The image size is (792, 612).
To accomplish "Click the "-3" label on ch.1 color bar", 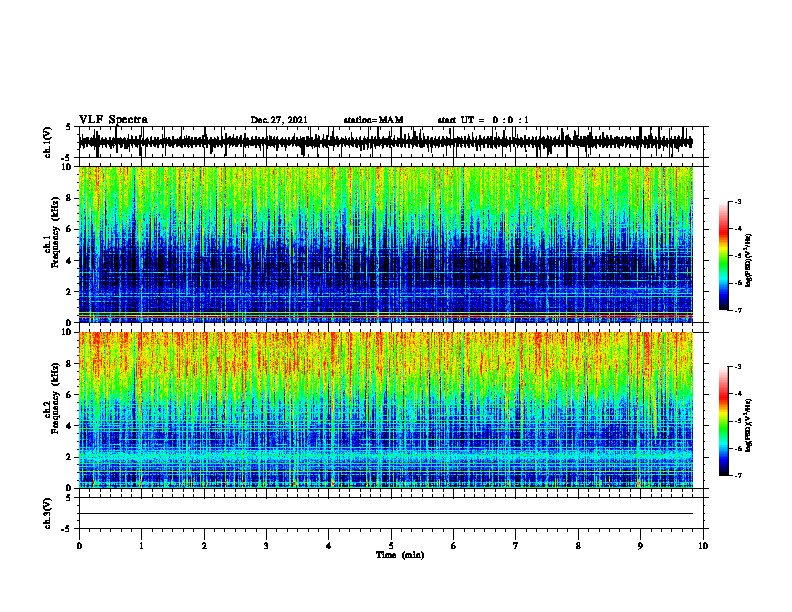I will [737, 201].
